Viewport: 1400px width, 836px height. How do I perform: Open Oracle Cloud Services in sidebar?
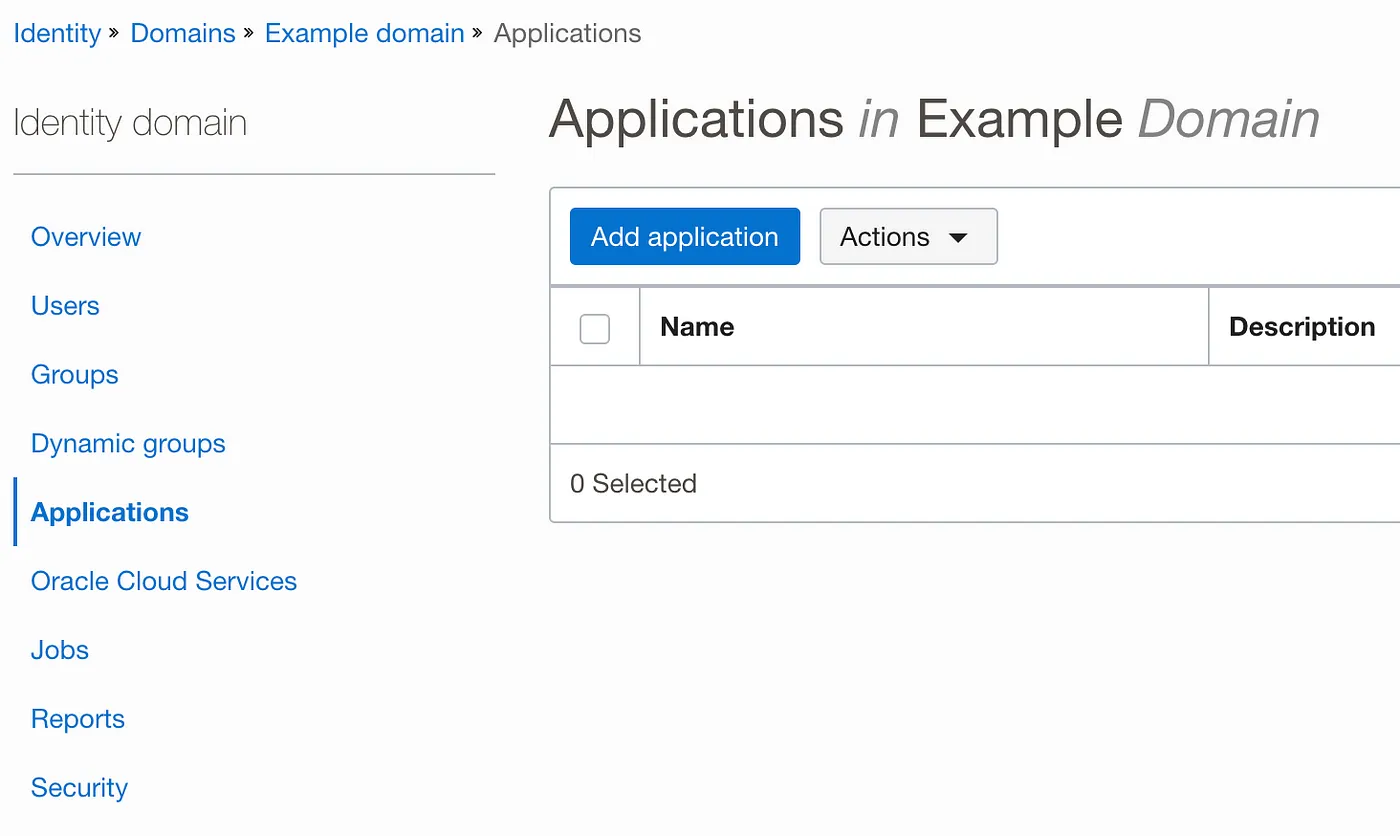click(x=164, y=582)
